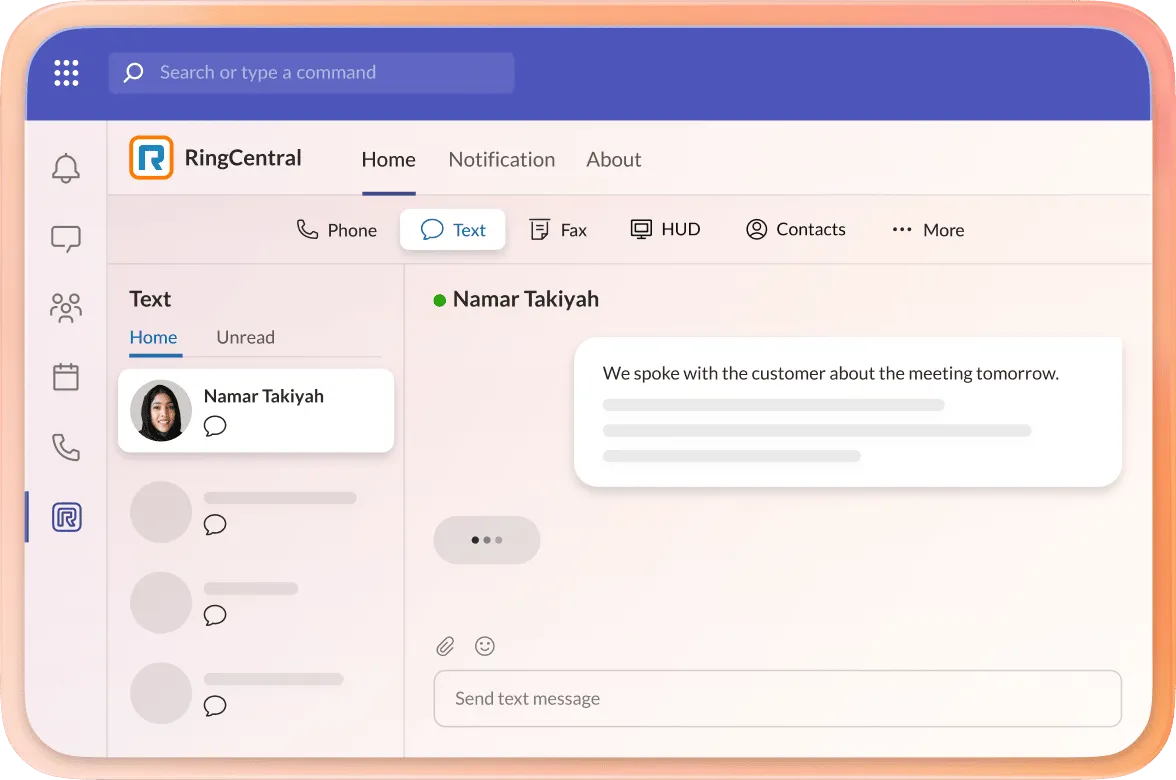Open contacts from the sidebar people icon
Image resolution: width=1176 pixels, height=780 pixels.
pos(65,308)
